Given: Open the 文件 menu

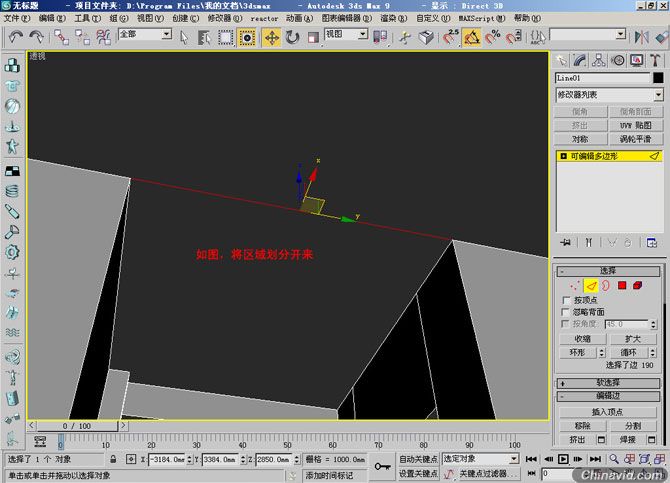Looking at the screenshot, I should [17, 18].
